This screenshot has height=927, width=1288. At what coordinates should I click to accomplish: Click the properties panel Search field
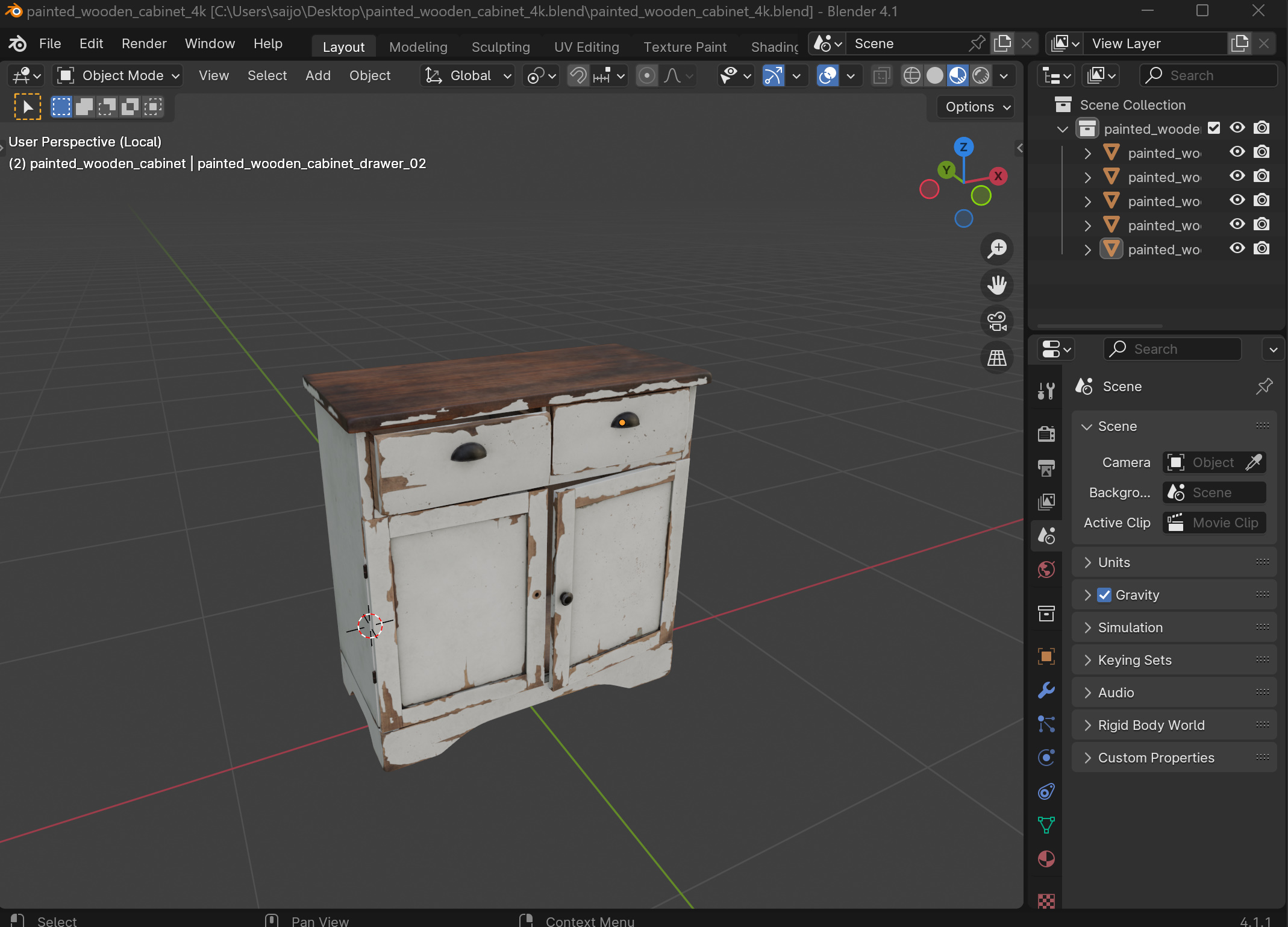tap(1172, 349)
